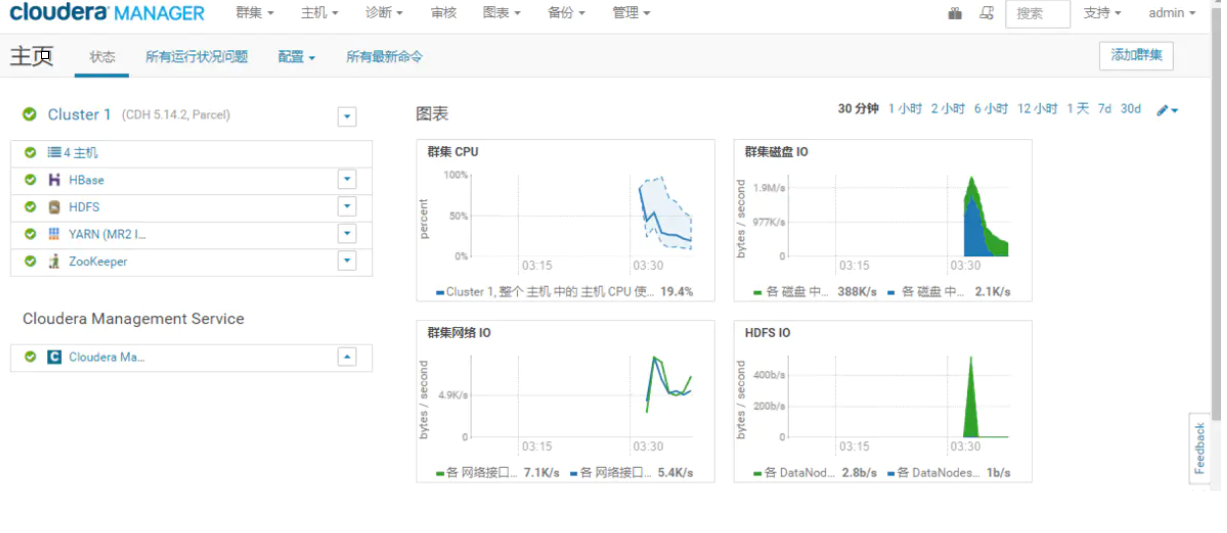Open the Cluster 1 link
The image size is (1227, 533).
click(80, 115)
